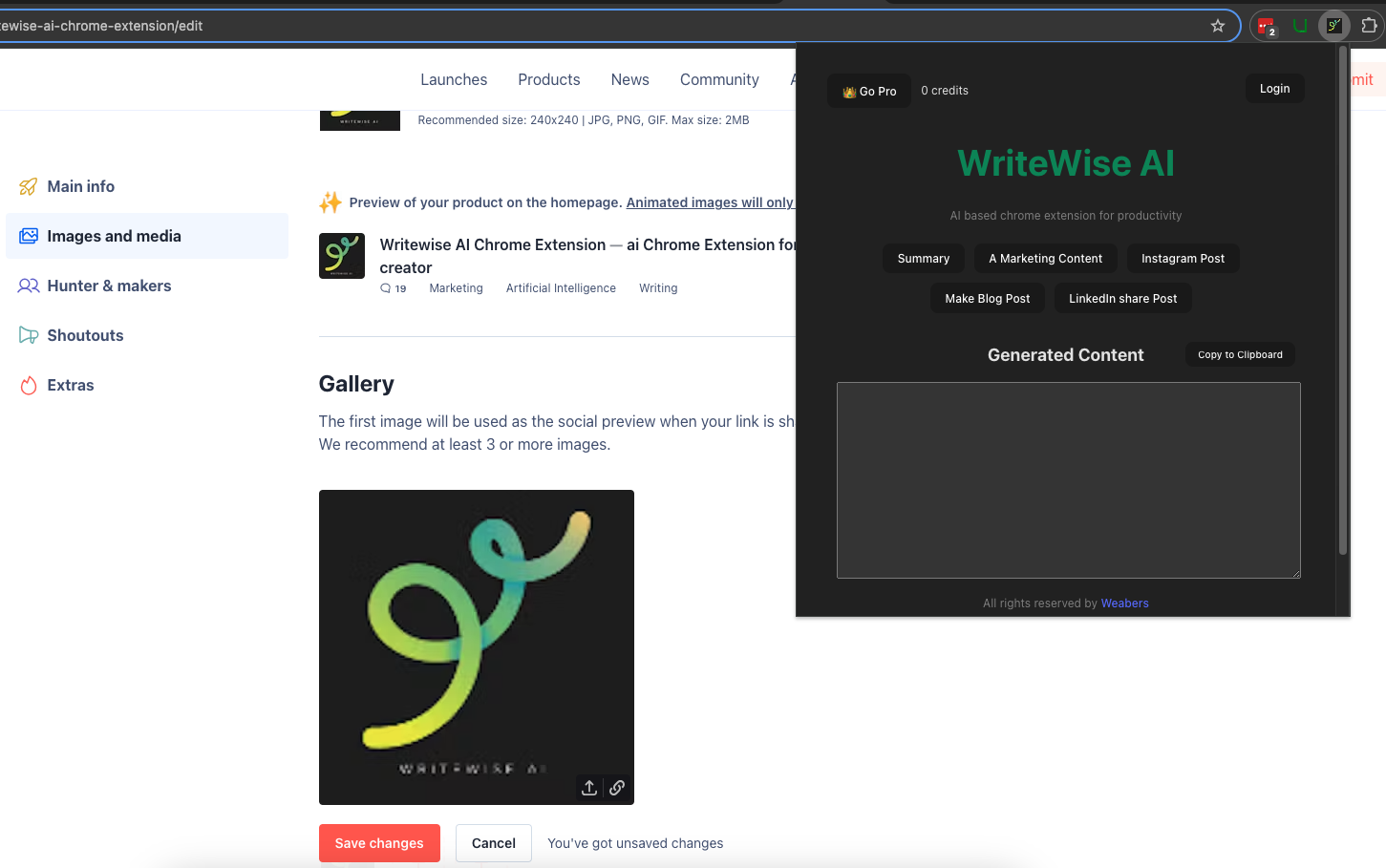1386x868 pixels.
Task: Open Hunter & makers section
Action: pyautogui.click(x=147, y=286)
